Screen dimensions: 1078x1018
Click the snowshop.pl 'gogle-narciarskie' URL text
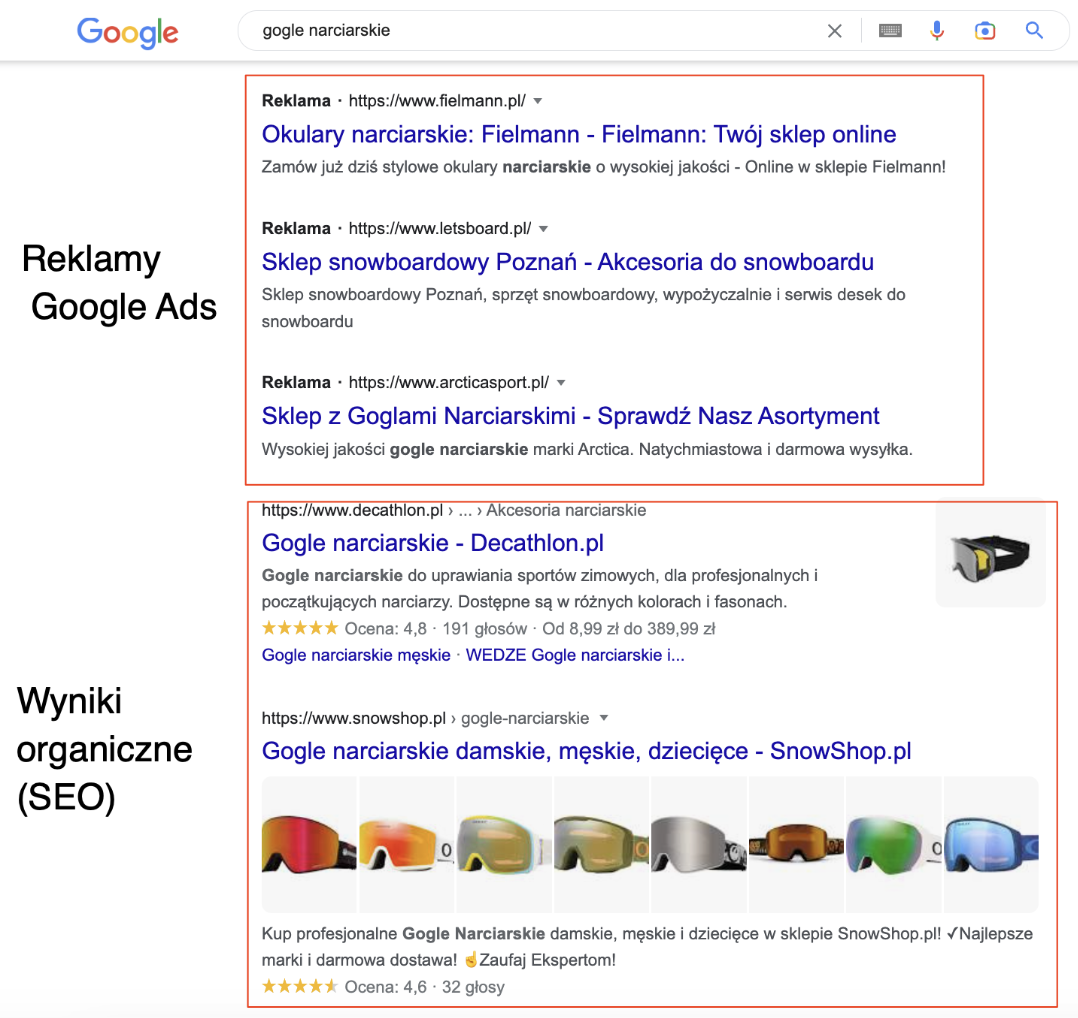tap(525, 718)
